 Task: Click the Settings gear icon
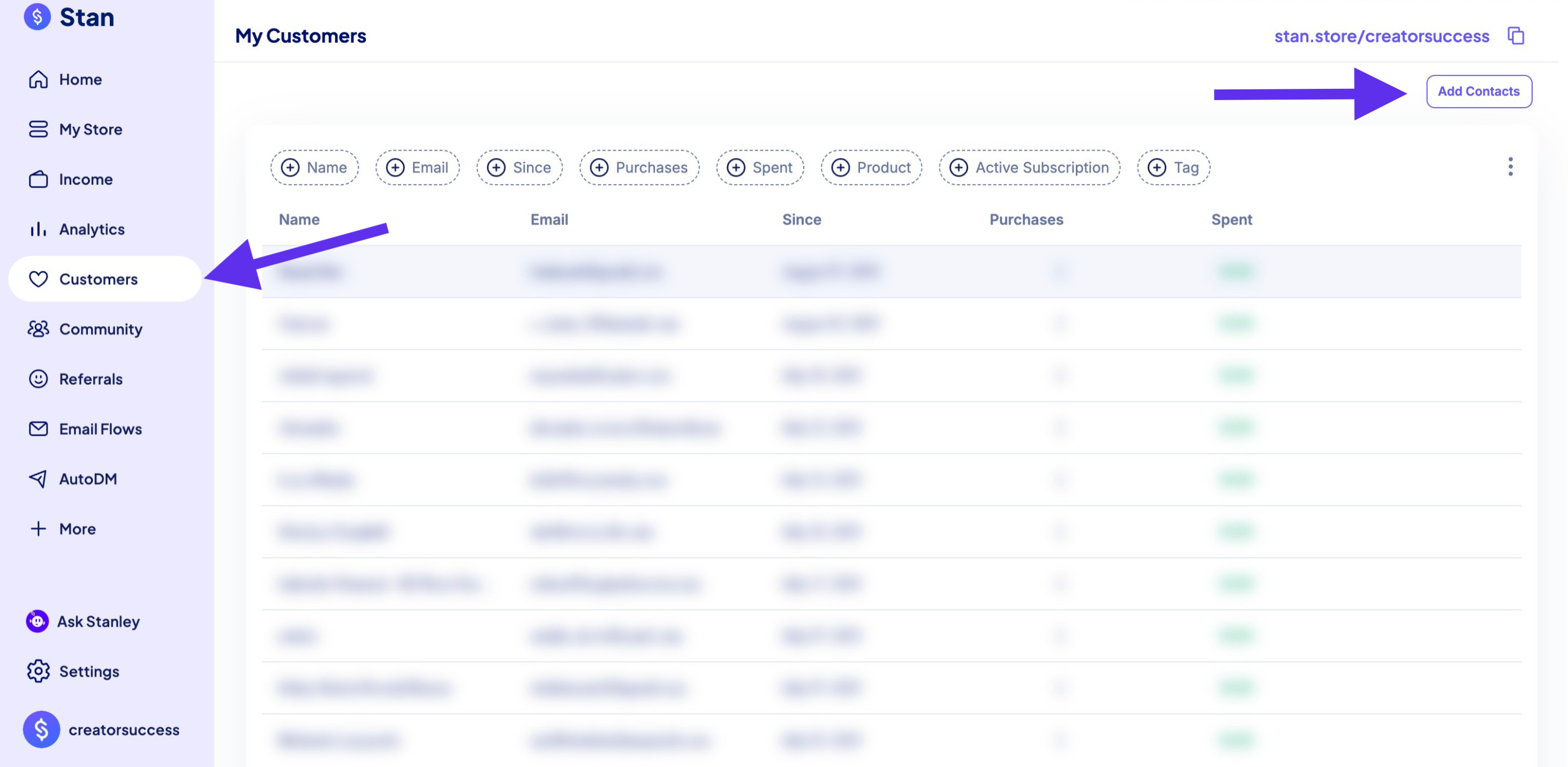click(39, 671)
